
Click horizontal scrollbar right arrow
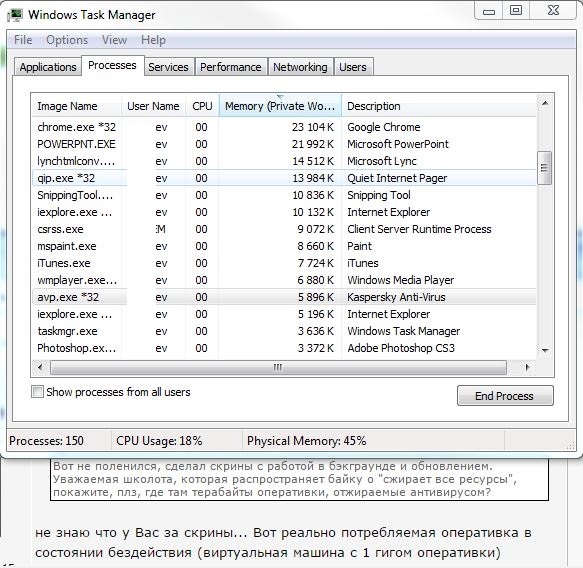coord(527,368)
